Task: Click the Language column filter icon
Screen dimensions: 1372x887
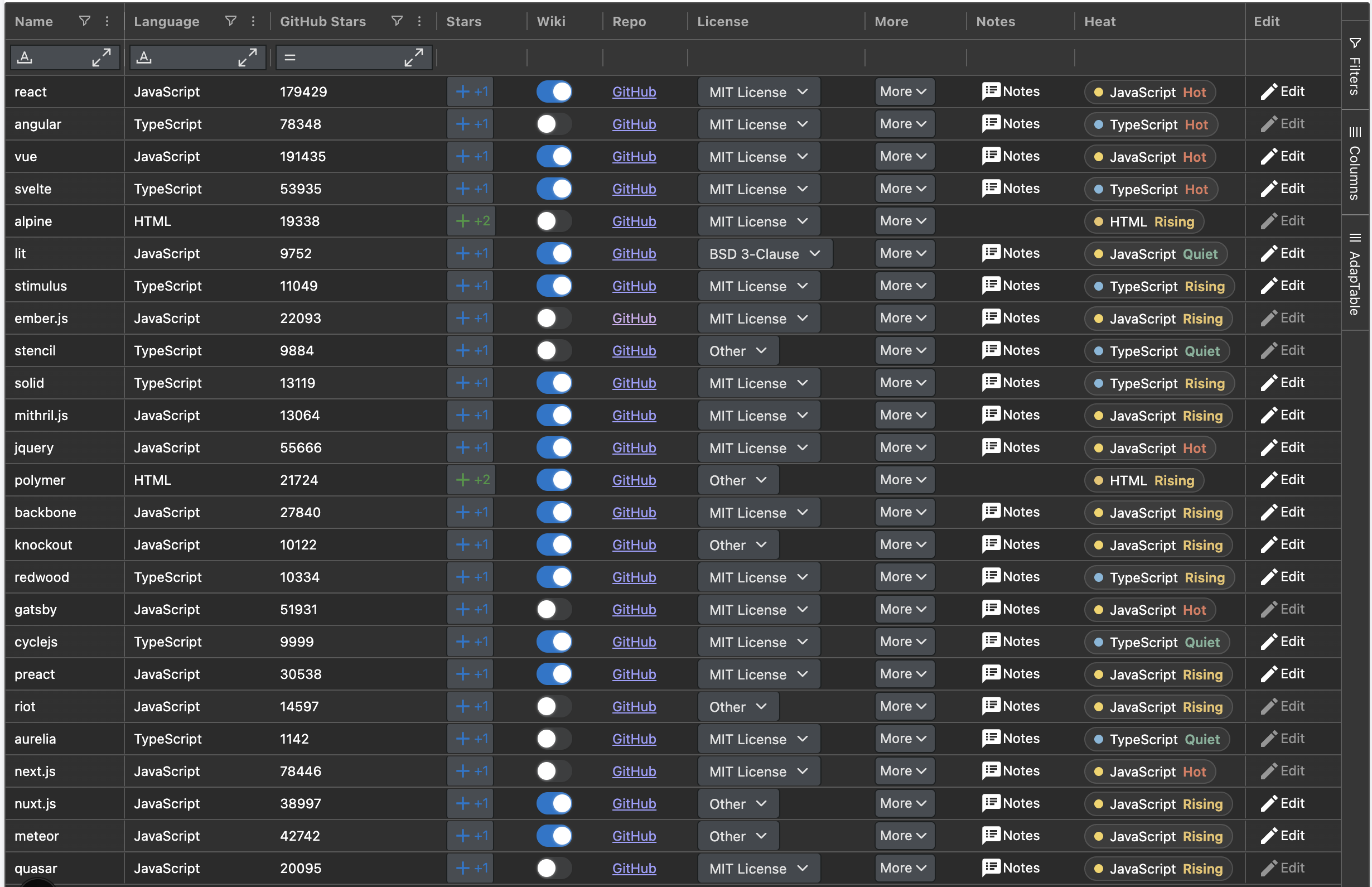Action: click(231, 21)
